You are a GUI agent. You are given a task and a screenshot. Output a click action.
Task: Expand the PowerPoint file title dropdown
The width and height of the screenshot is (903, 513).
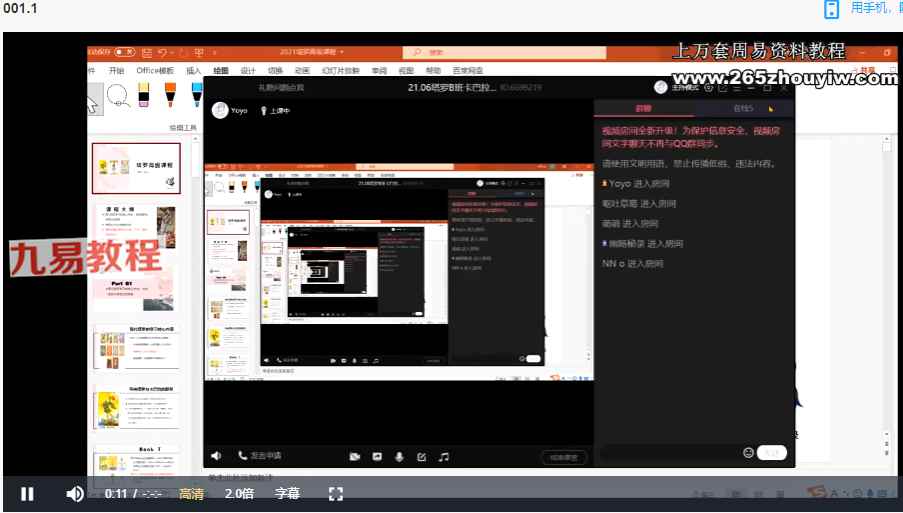pos(342,52)
